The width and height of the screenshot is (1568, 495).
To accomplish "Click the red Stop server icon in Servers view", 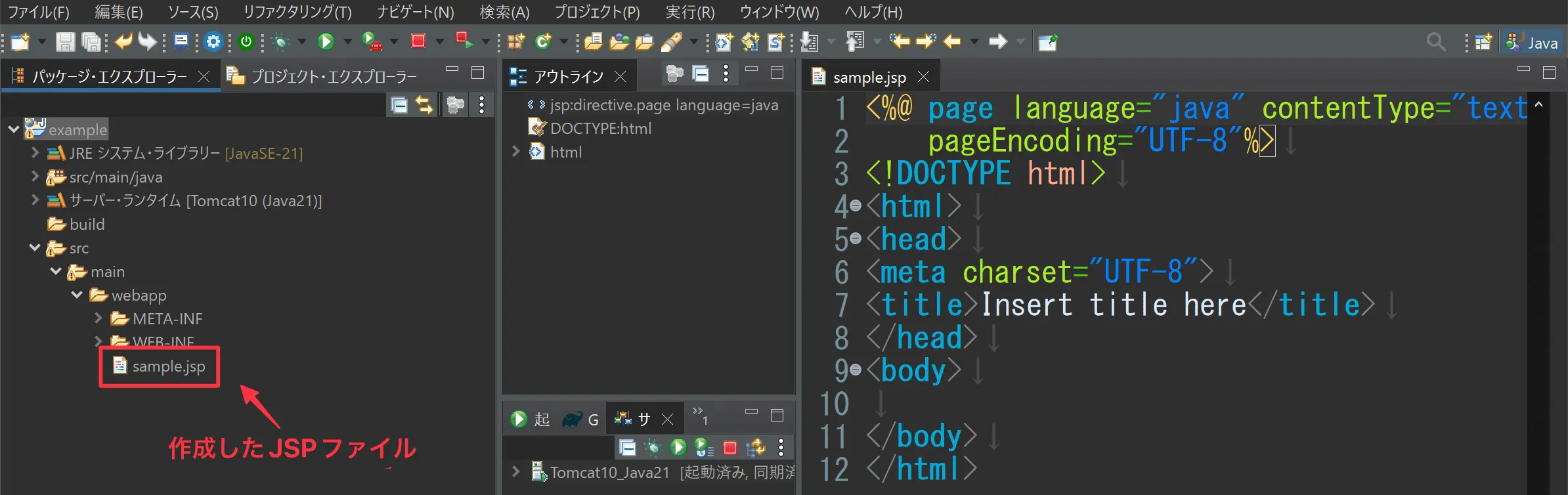I will (730, 448).
